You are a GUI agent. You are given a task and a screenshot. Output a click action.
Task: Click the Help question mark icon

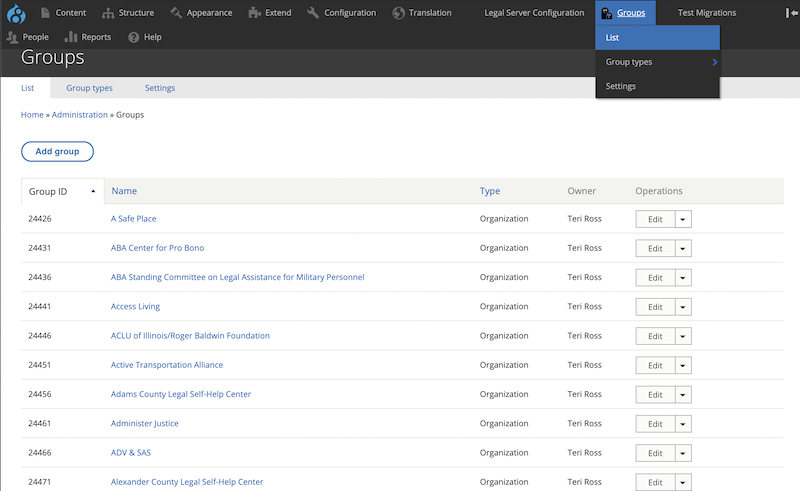(134, 37)
